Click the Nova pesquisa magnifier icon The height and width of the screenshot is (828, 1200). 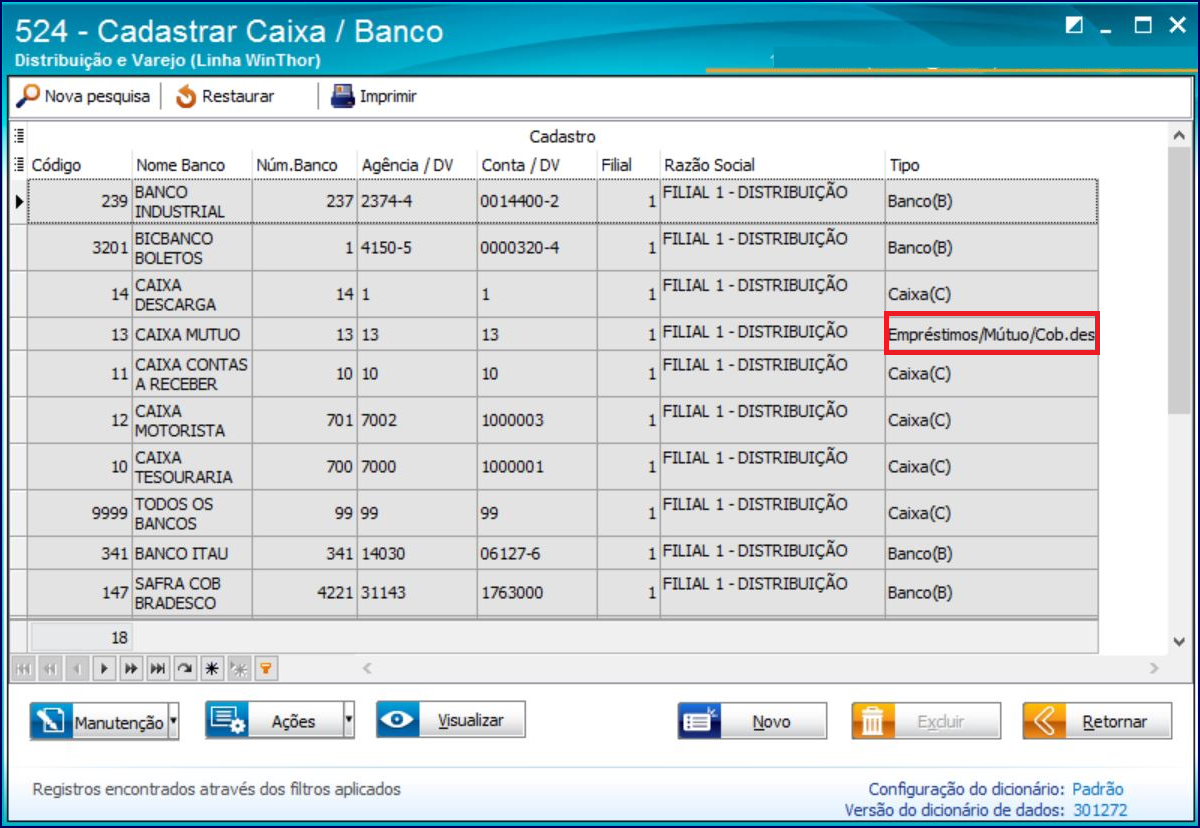pyautogui.click(x=28, y=97)
